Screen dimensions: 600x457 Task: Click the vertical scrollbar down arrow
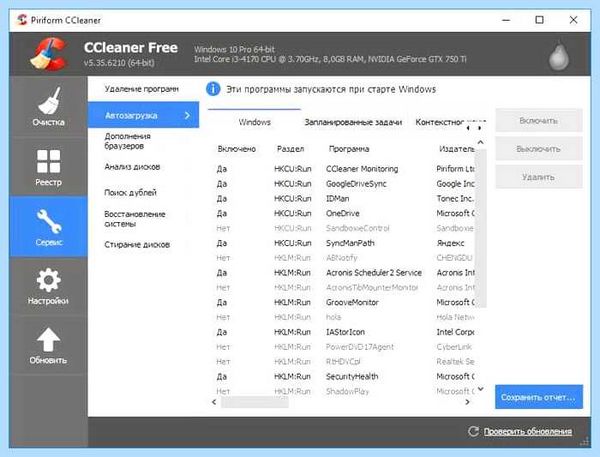pos(481,389)
